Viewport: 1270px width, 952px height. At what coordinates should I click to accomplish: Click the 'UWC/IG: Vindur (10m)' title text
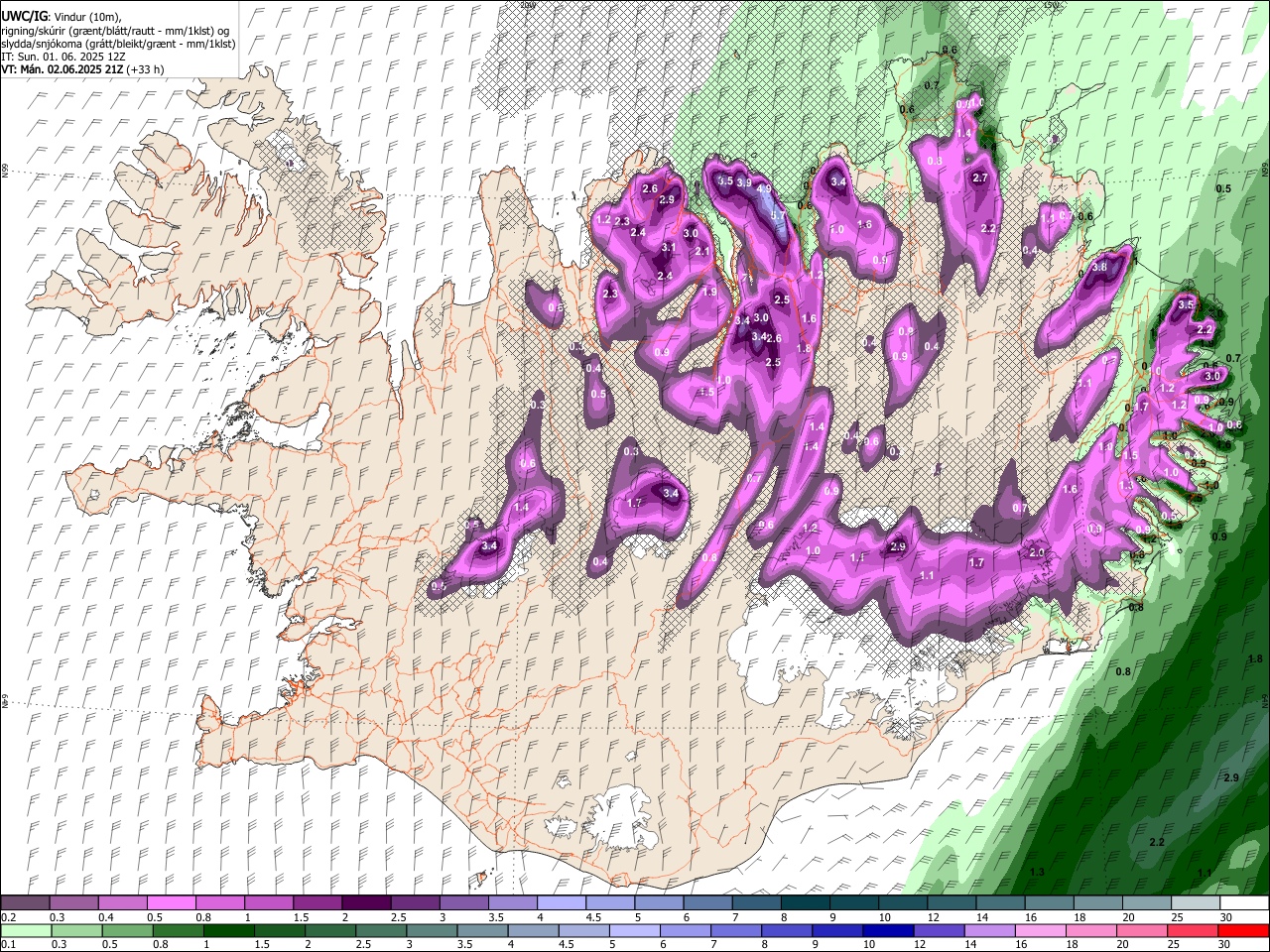pos(61,17)
